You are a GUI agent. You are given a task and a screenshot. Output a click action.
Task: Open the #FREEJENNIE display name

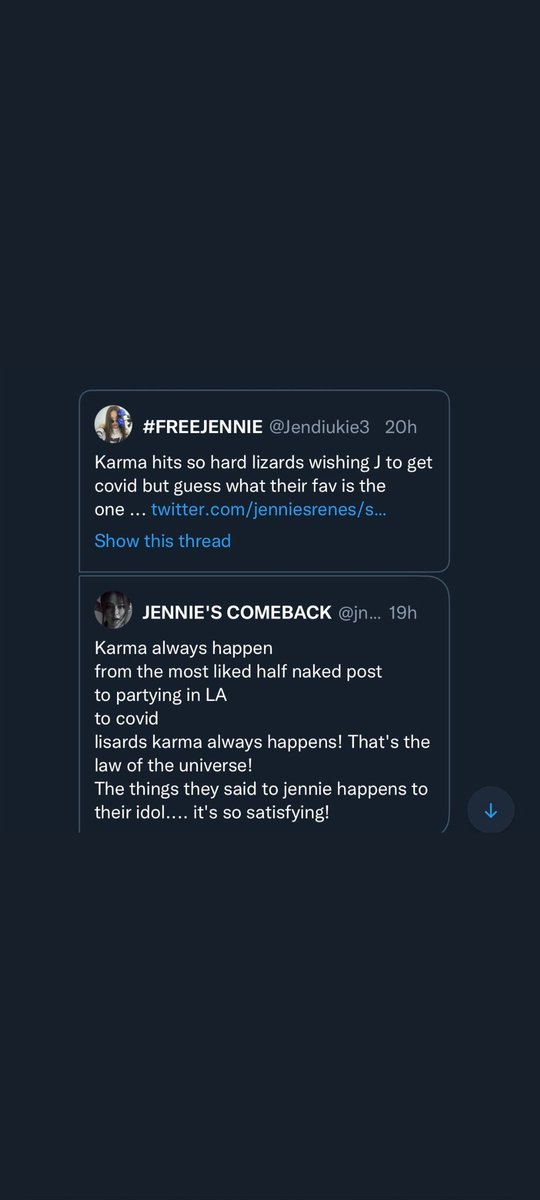click(203, 427)
